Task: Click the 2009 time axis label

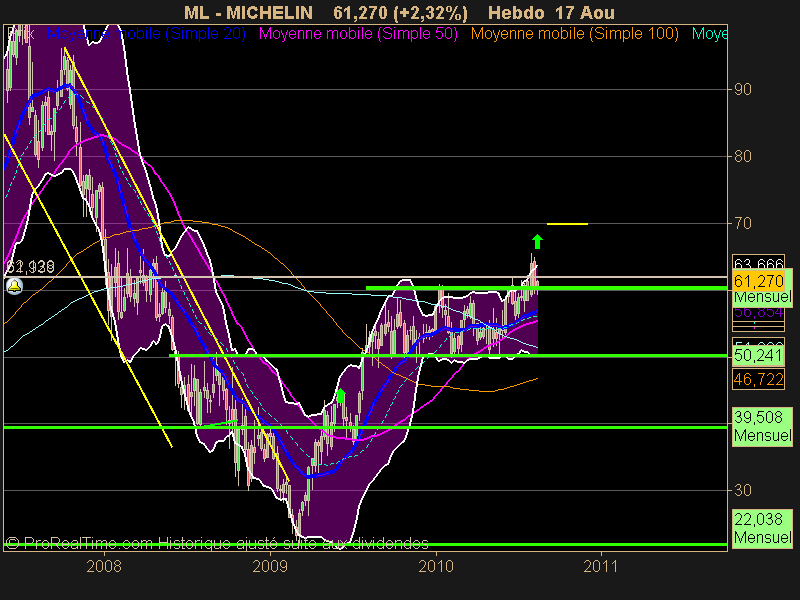Action: pyautogui.click(x=270, y=566)
